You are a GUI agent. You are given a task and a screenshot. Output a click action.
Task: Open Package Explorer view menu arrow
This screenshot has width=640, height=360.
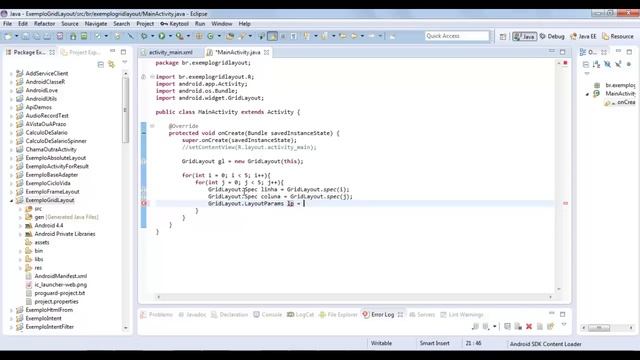click(125, 62)
